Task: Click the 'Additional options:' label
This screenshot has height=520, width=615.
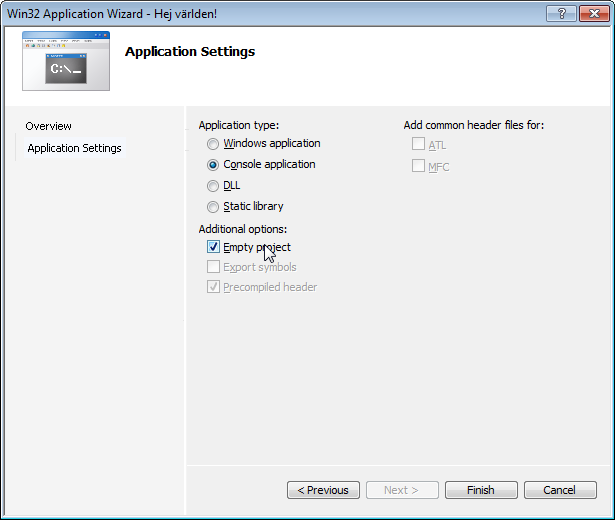Action: click(243, 229)
